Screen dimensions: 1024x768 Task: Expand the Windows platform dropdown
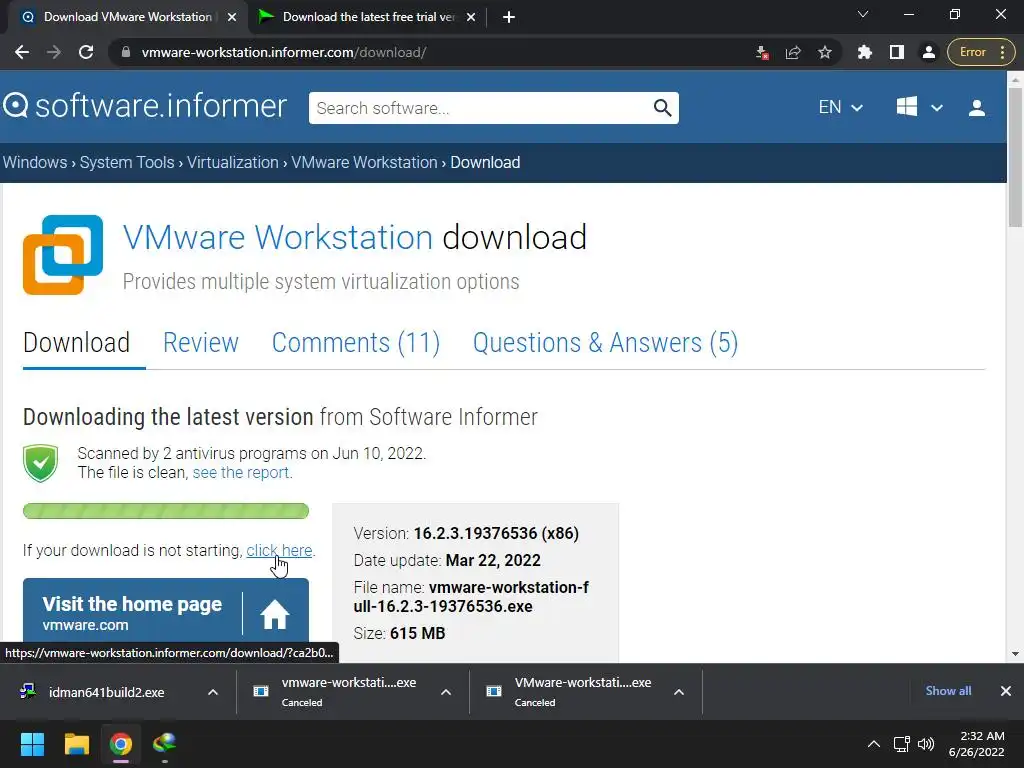tap(919, 107)
